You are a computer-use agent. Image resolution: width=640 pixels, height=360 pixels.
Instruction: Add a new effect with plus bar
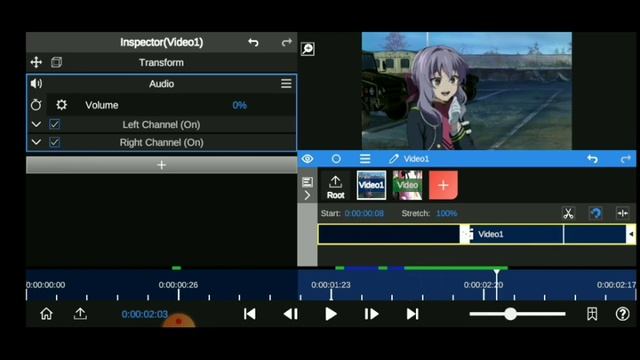point(162,165)
